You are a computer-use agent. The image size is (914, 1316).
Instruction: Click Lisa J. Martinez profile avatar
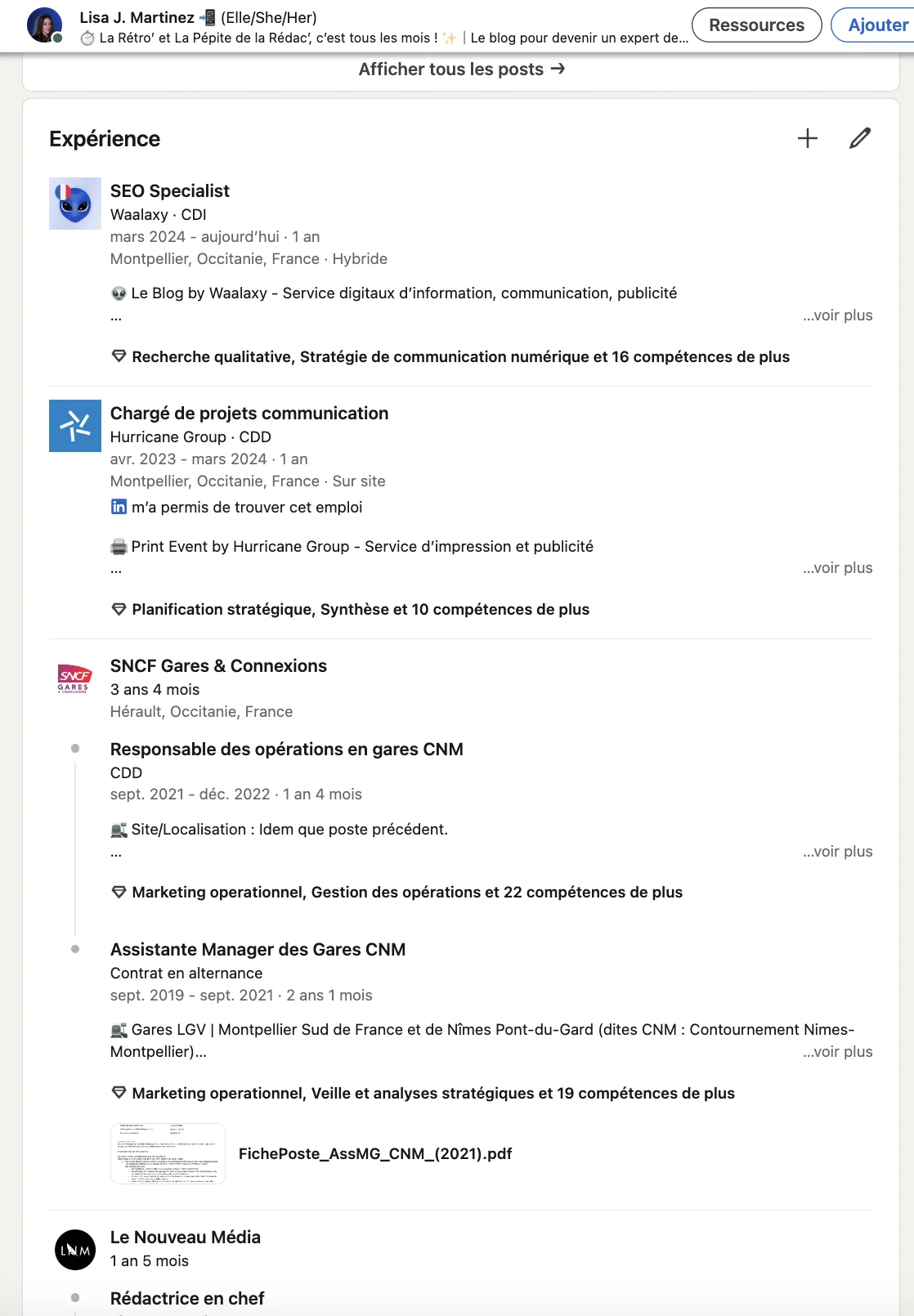tap(45, 25)
